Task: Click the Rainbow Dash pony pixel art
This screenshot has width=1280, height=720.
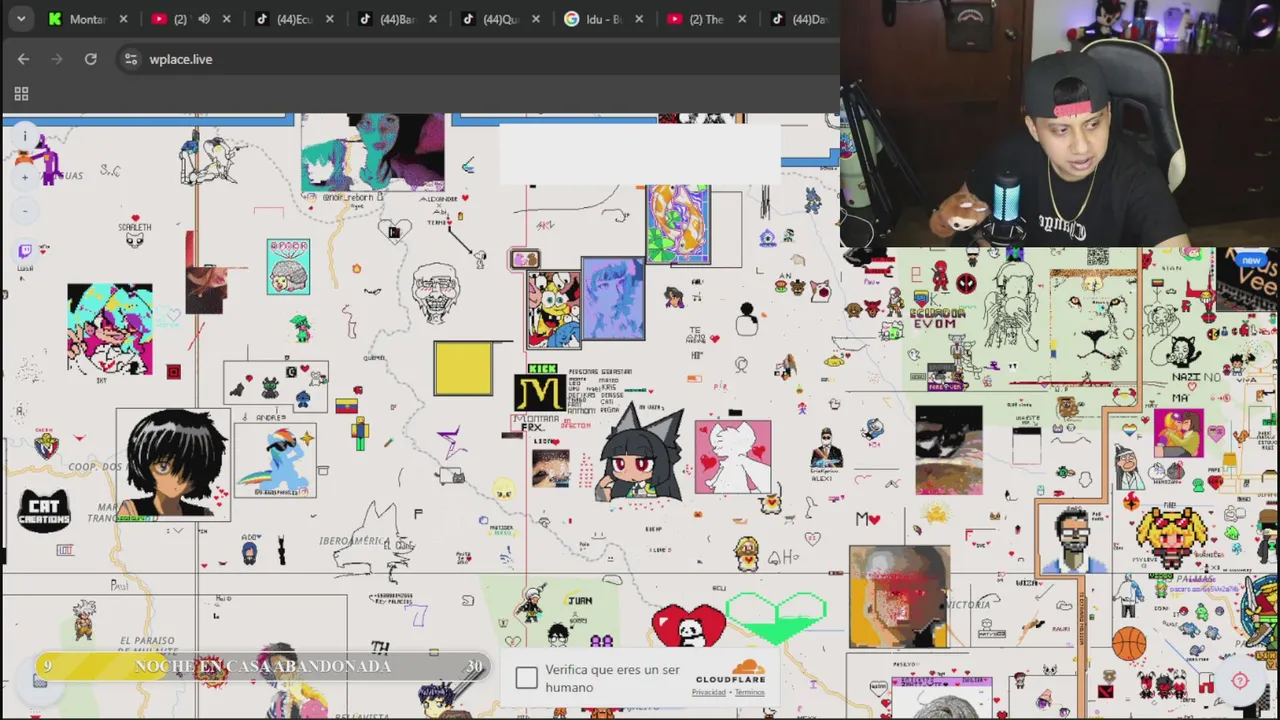Action: coord(275,460)
